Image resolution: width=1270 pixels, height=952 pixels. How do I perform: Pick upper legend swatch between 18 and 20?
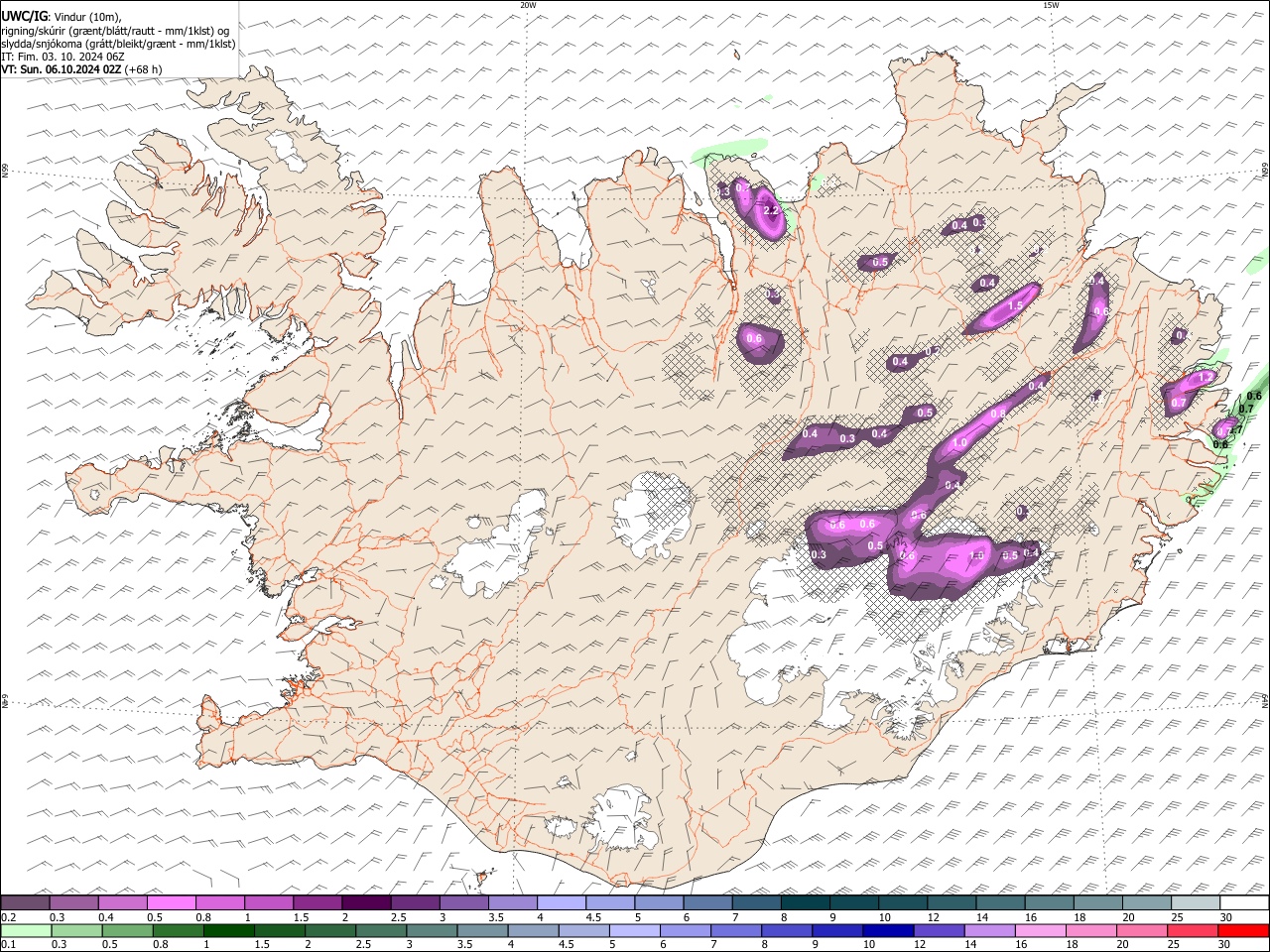1097,902
